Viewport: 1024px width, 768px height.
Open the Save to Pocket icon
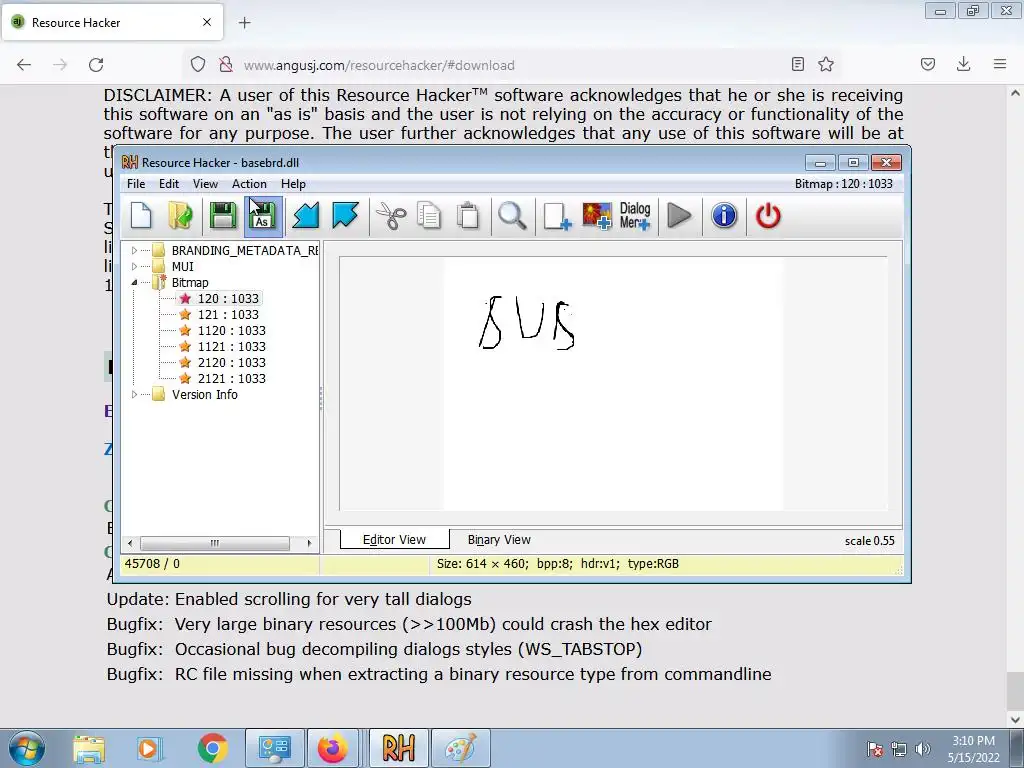928,64
